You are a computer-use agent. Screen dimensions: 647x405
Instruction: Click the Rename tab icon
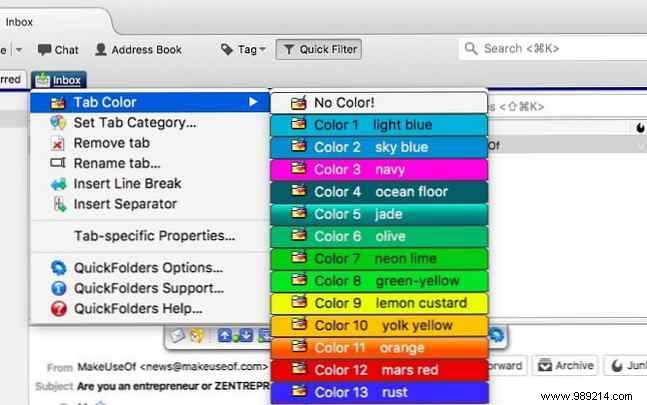click(x=58, y=163)
